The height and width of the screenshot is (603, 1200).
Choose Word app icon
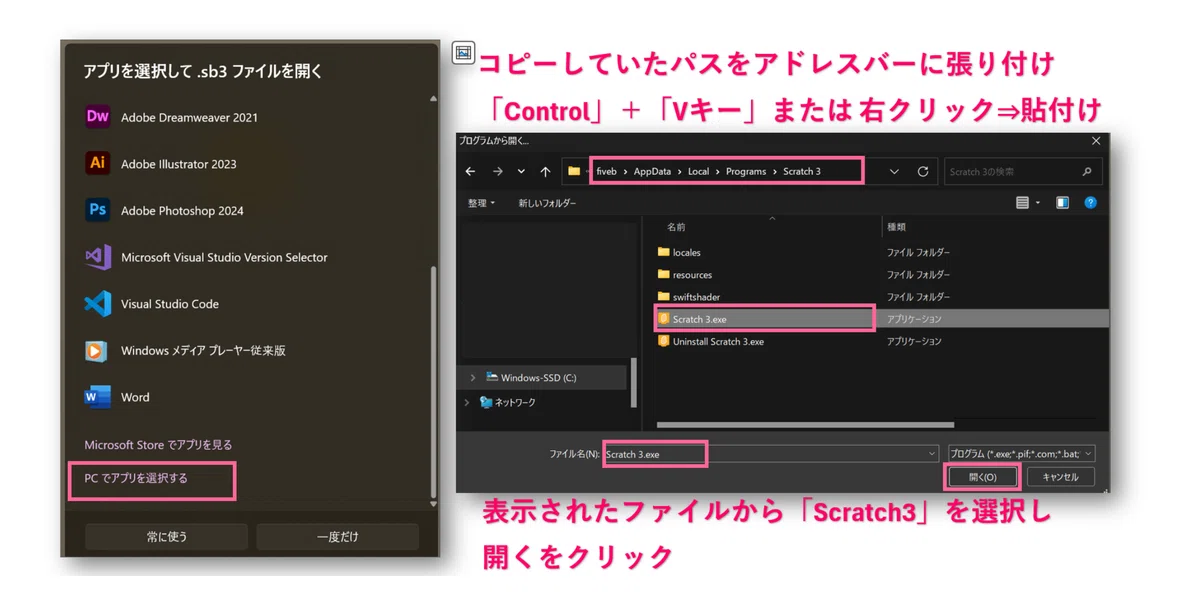97,397
